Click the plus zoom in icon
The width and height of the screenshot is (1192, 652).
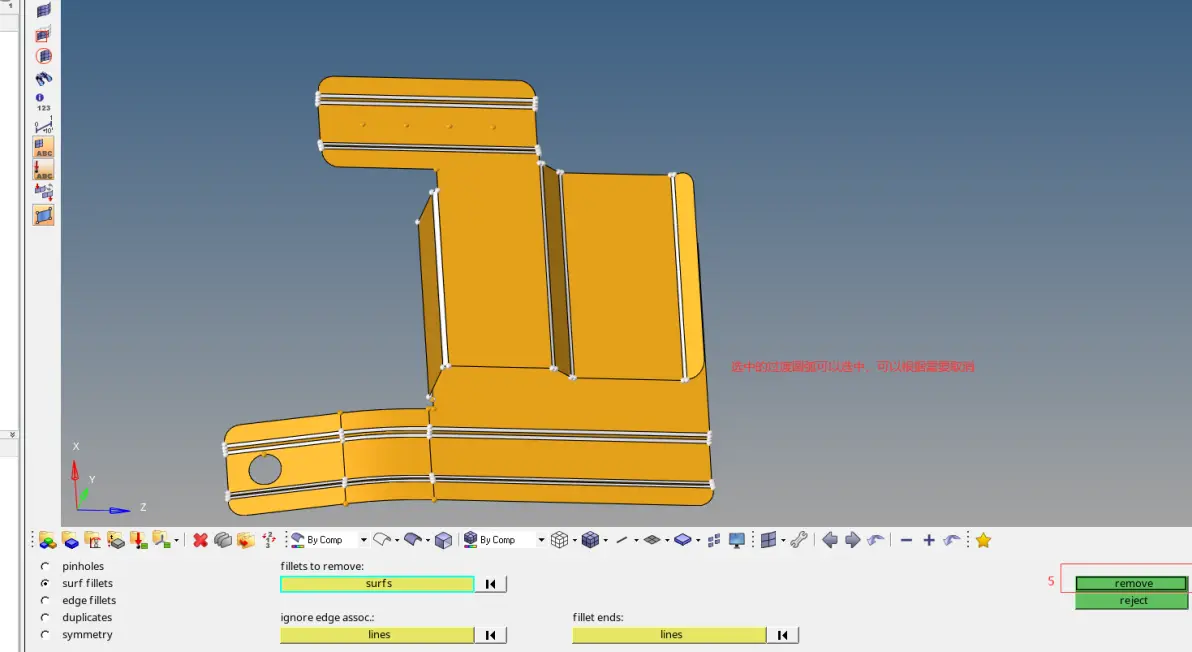click(x=928, y=540)
